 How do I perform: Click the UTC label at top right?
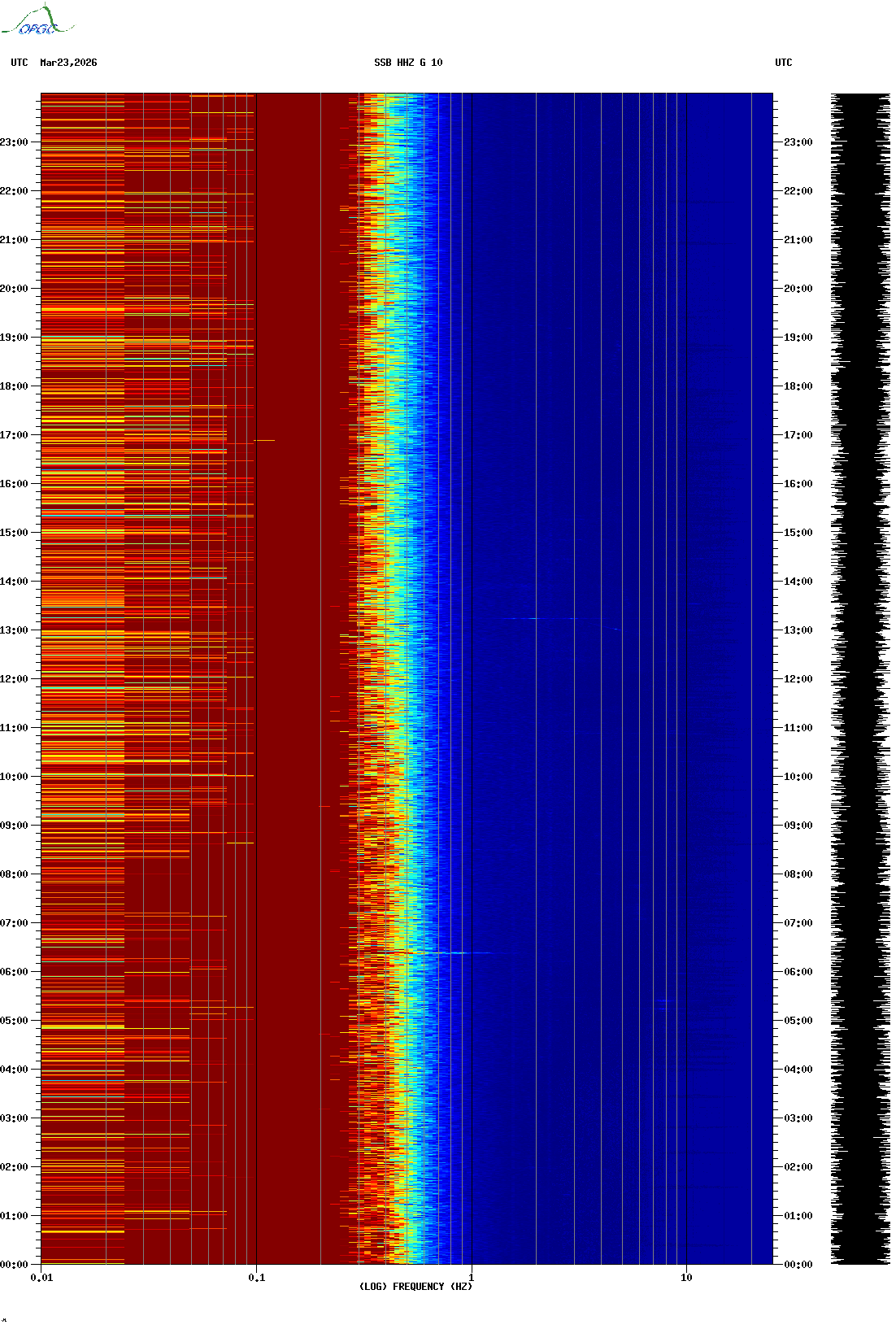pos(783,63)
